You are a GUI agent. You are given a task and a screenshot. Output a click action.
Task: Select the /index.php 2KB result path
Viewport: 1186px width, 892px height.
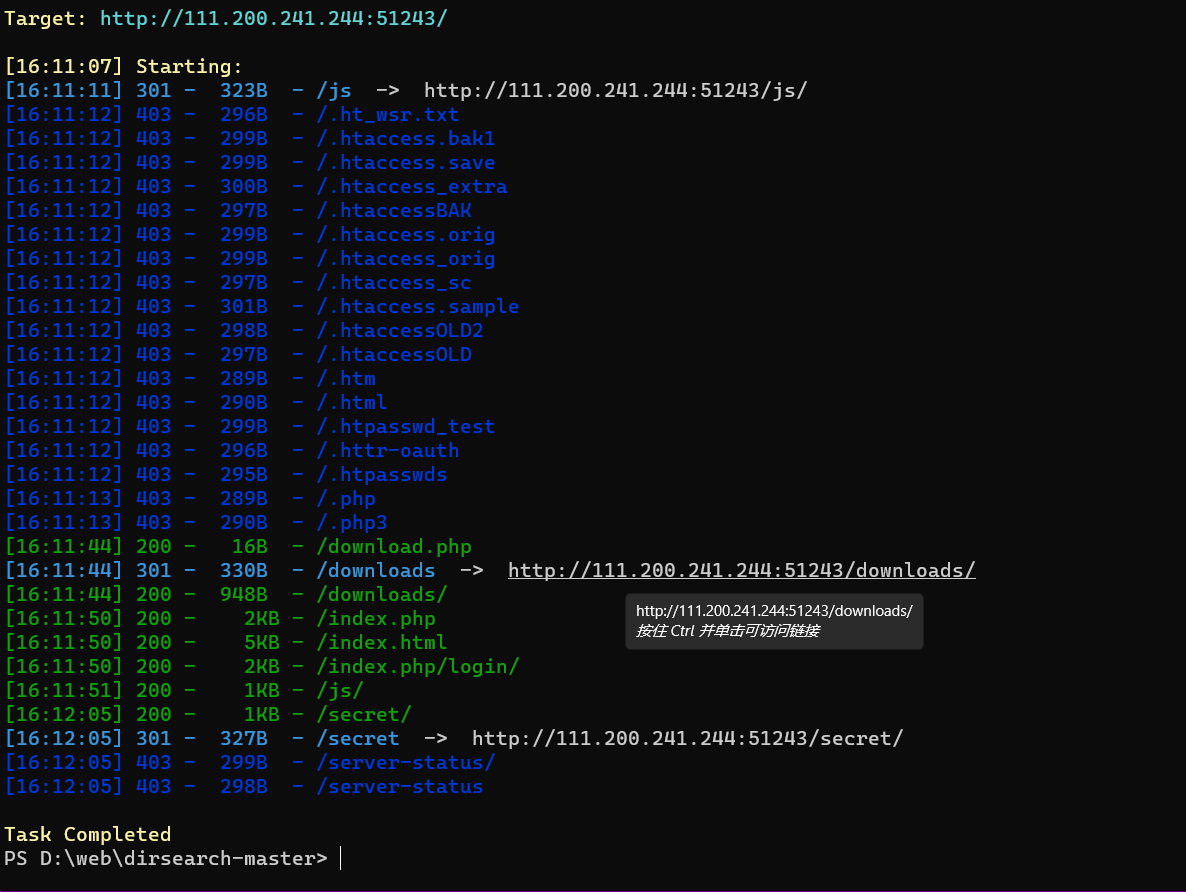coord(376,619)
